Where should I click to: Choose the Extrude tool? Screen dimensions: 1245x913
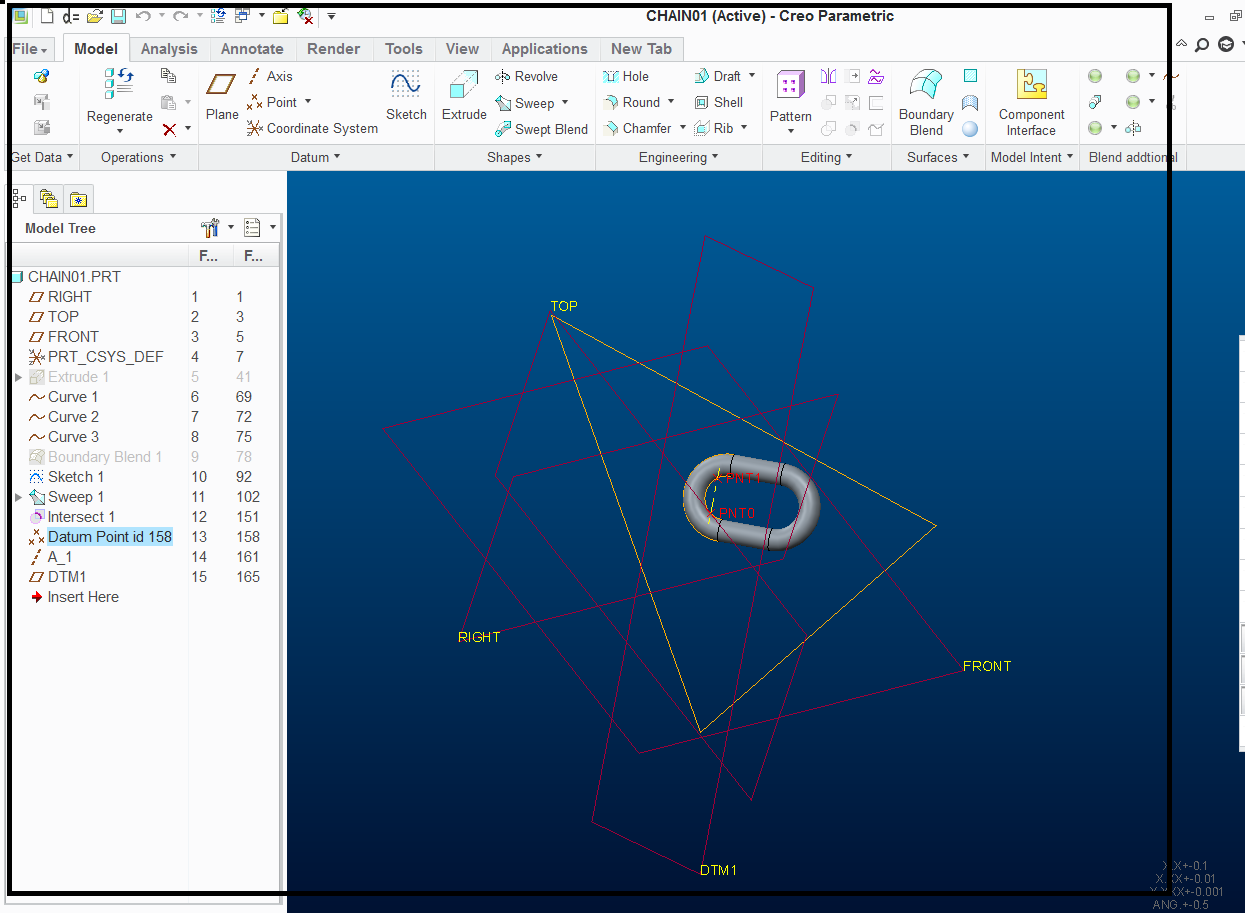[464, 96]
